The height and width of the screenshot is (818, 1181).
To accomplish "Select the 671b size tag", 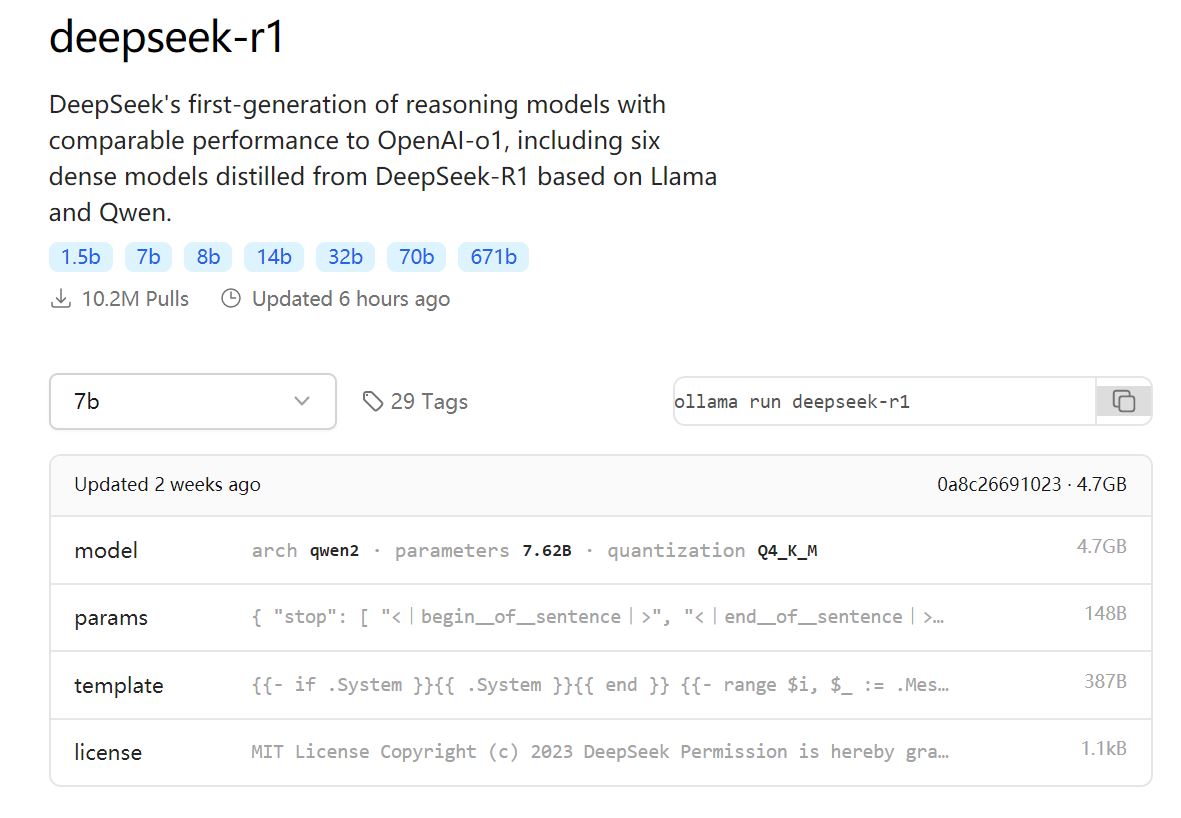I will 493,257.
